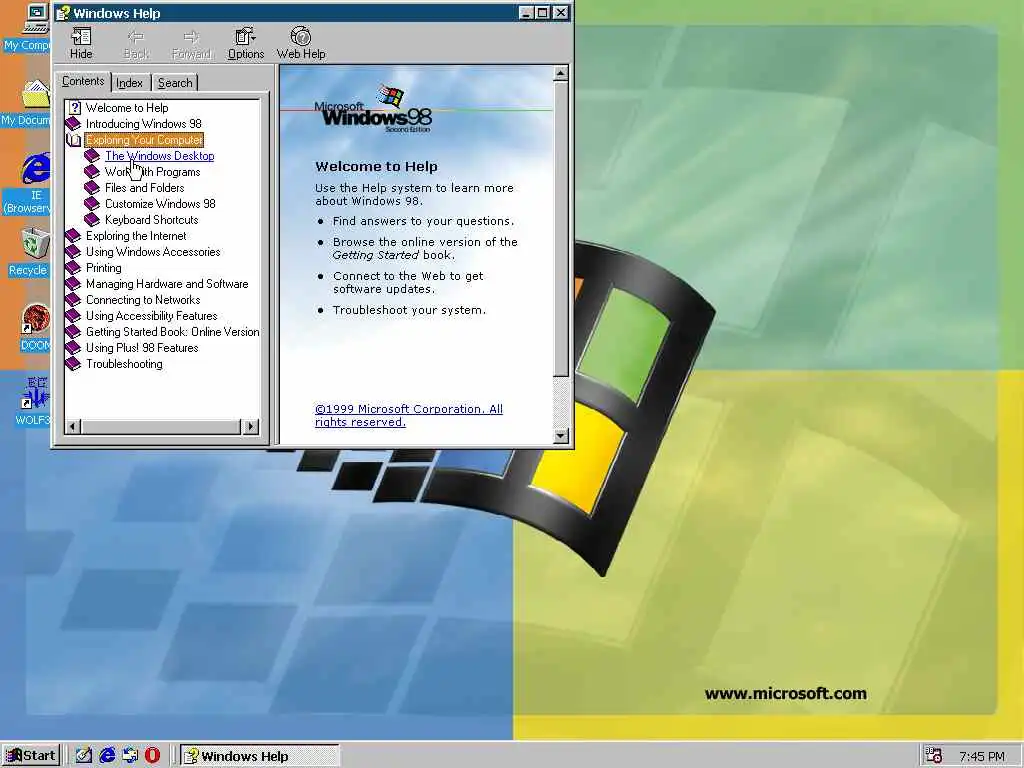
Task: Expand Managing Hardware and Software book icon
Action: tap(73, 283)
